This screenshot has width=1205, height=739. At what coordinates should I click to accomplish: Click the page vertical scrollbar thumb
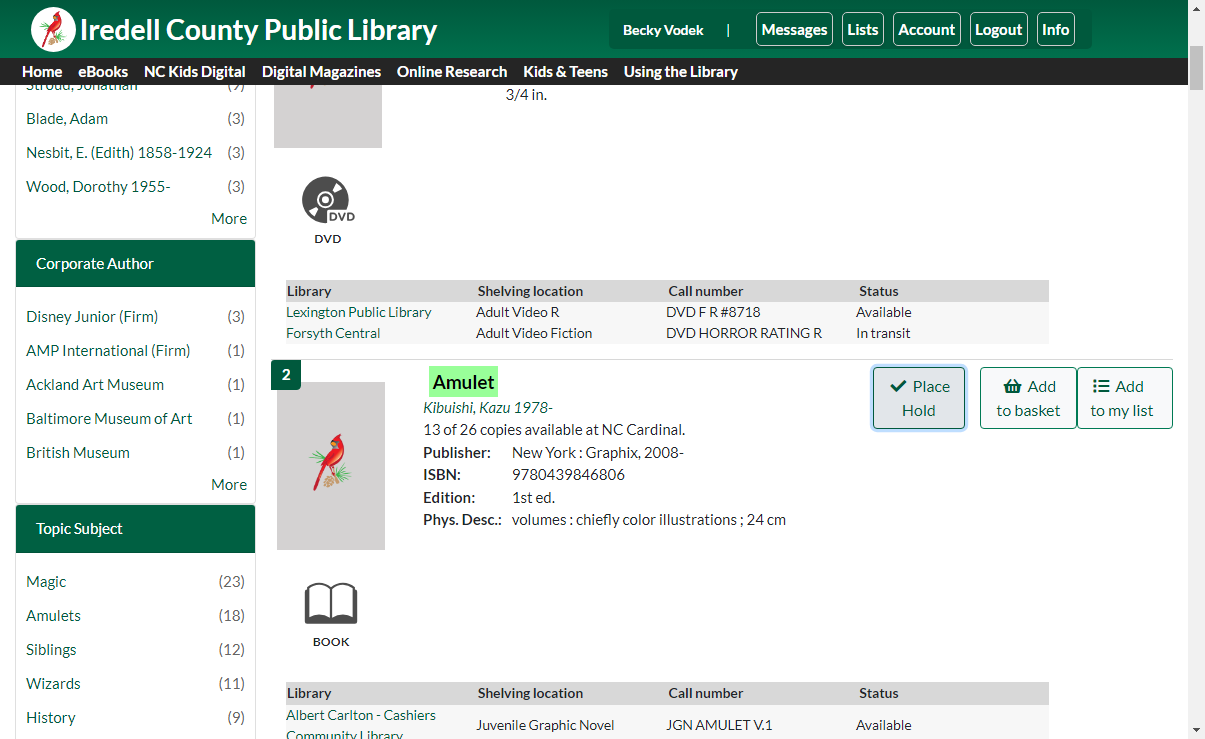1196,67
